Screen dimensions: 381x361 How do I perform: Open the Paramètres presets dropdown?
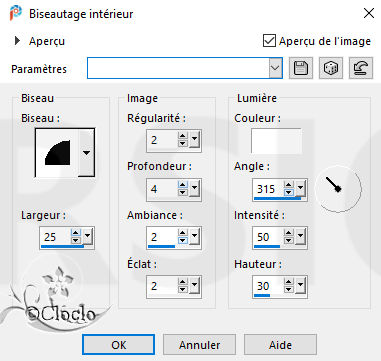(x=275, y=68)
